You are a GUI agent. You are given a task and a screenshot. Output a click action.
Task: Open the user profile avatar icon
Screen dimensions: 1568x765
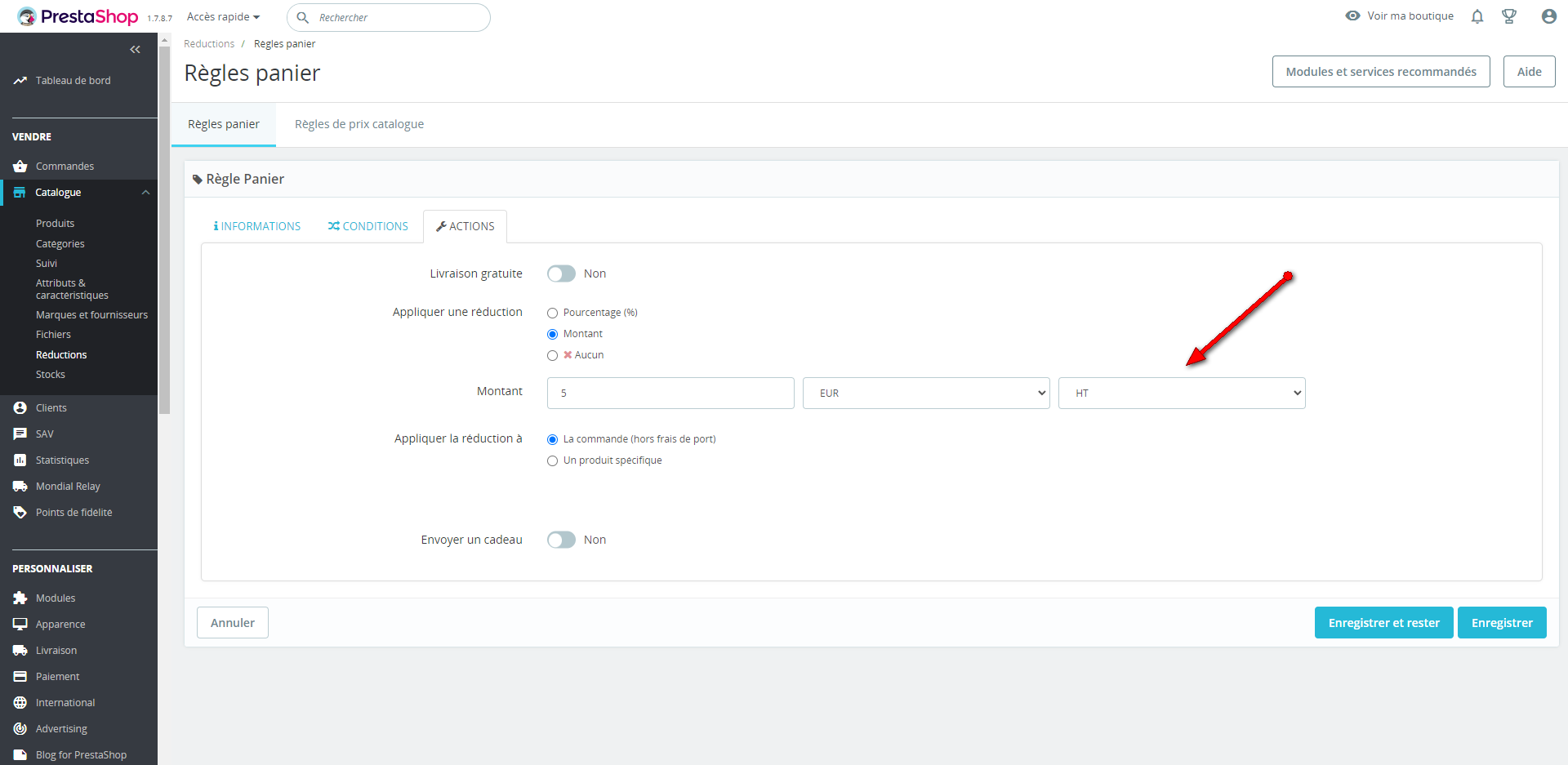[x=1548, y=16]
